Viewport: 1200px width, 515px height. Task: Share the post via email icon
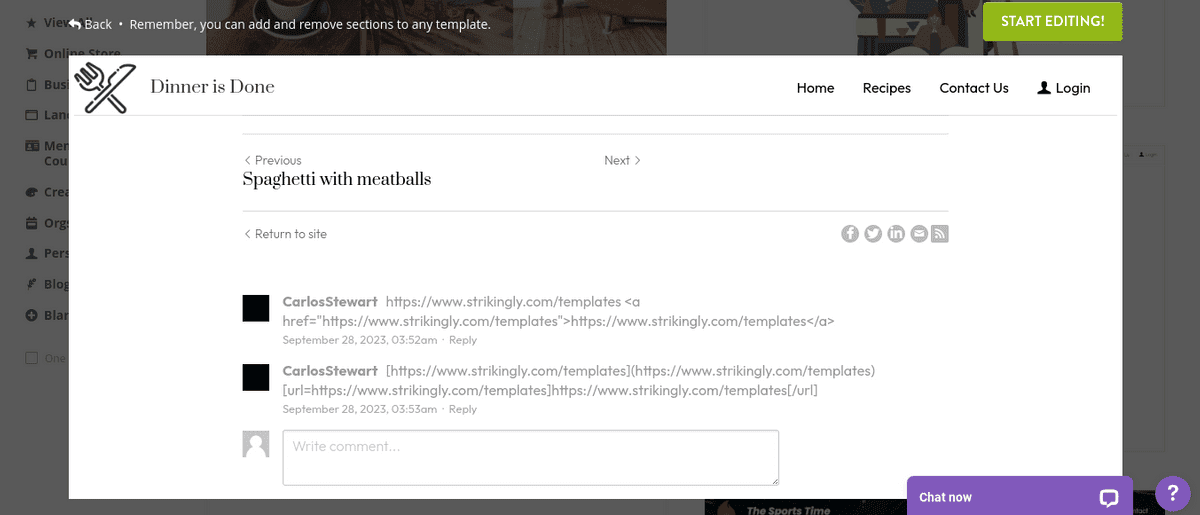point(919,234)
